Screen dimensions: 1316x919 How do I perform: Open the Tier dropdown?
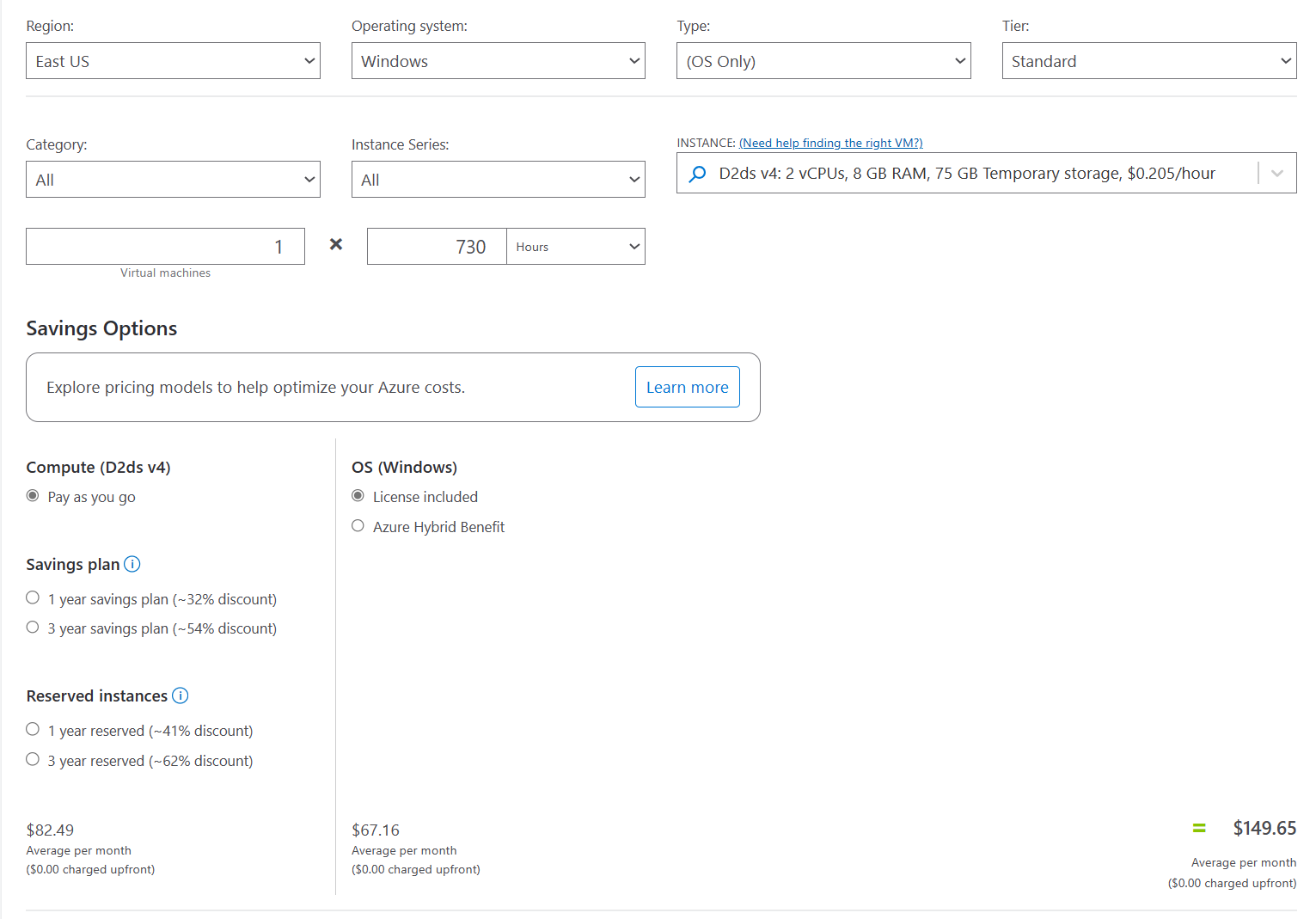tap(1149, 61)
